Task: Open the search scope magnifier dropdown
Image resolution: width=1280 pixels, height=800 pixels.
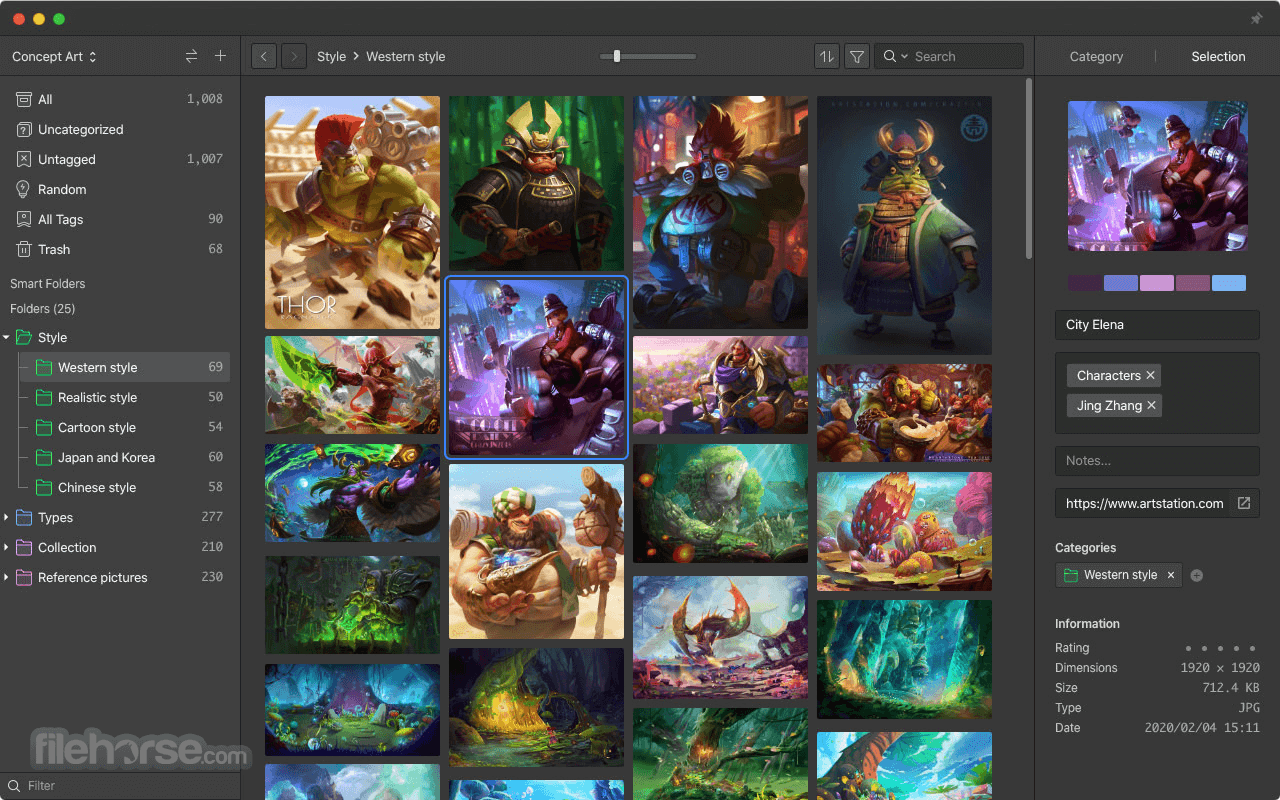Action: 895,57
